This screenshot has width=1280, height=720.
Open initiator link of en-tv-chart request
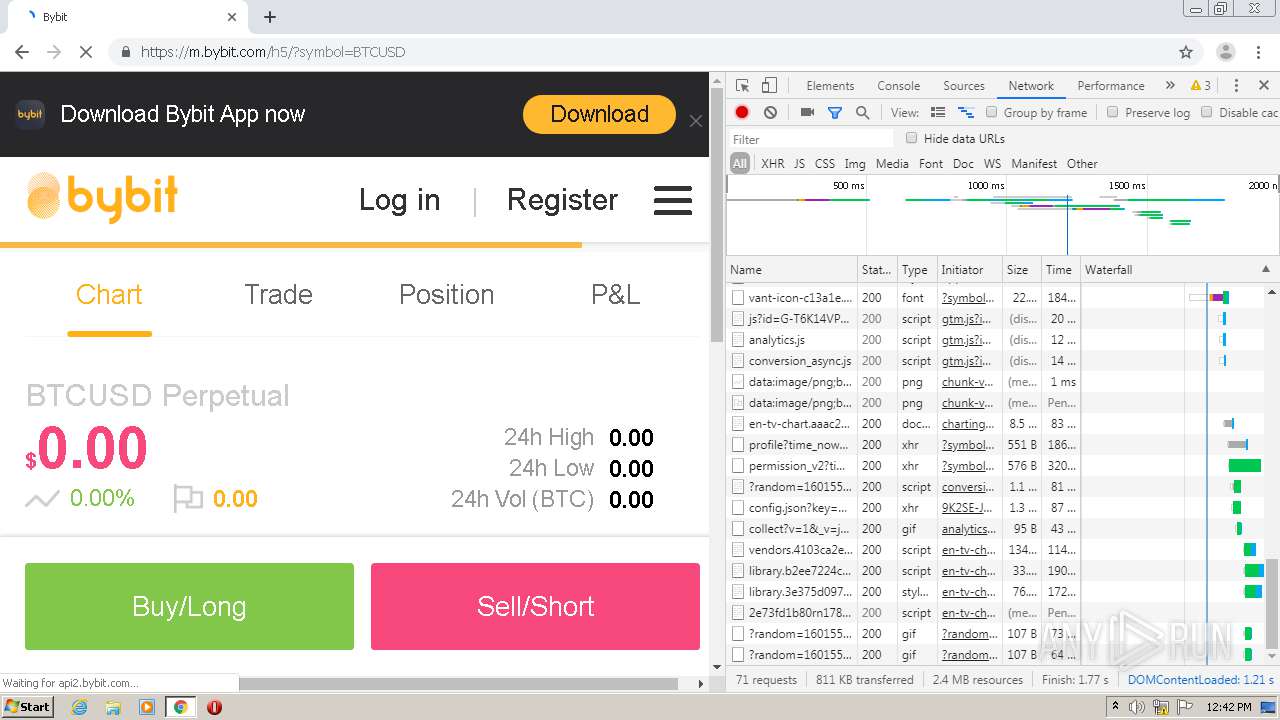968,424
